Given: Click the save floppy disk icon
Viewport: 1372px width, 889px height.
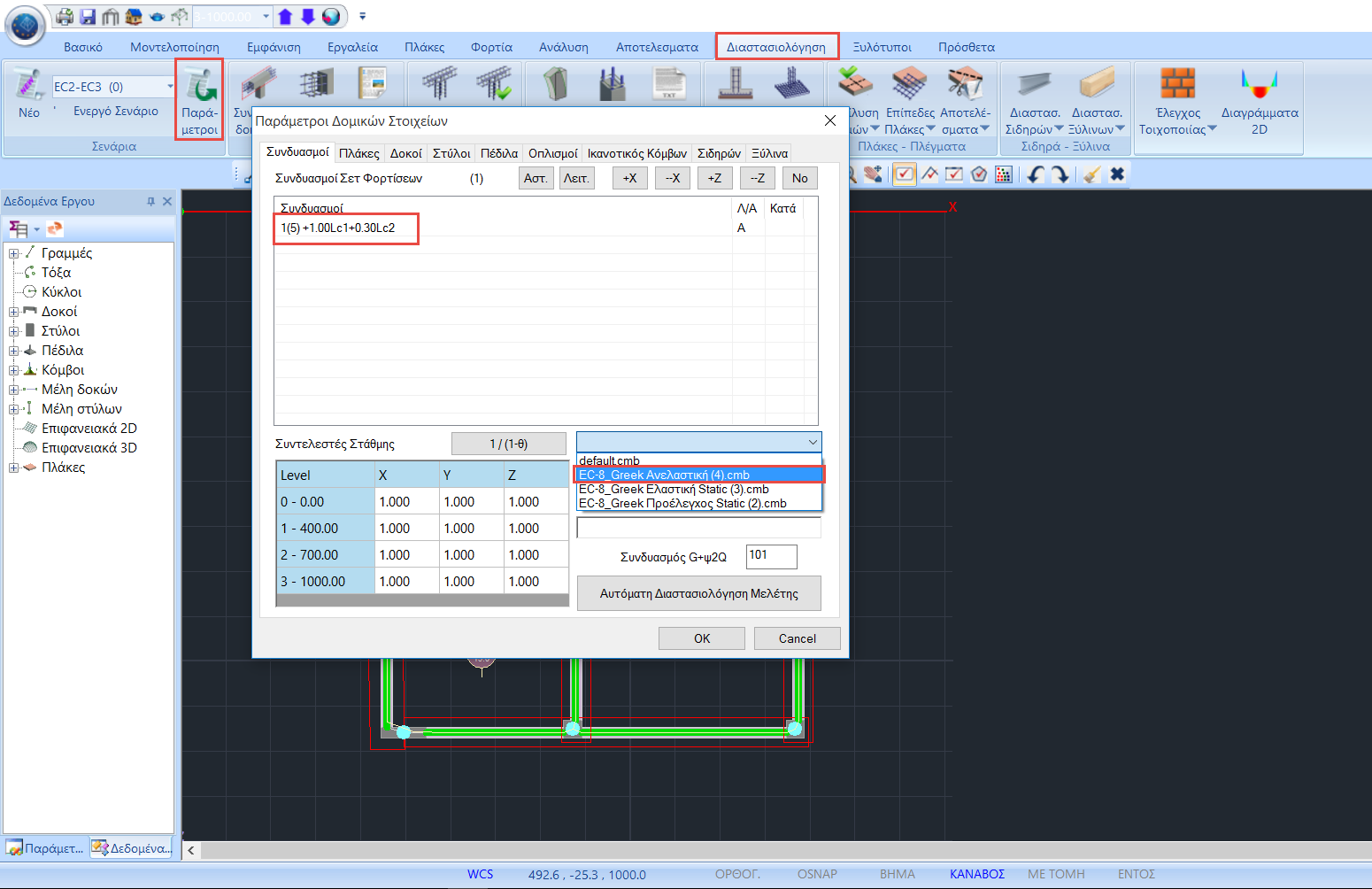Looking at the screenshot, I should pos(88,16).
